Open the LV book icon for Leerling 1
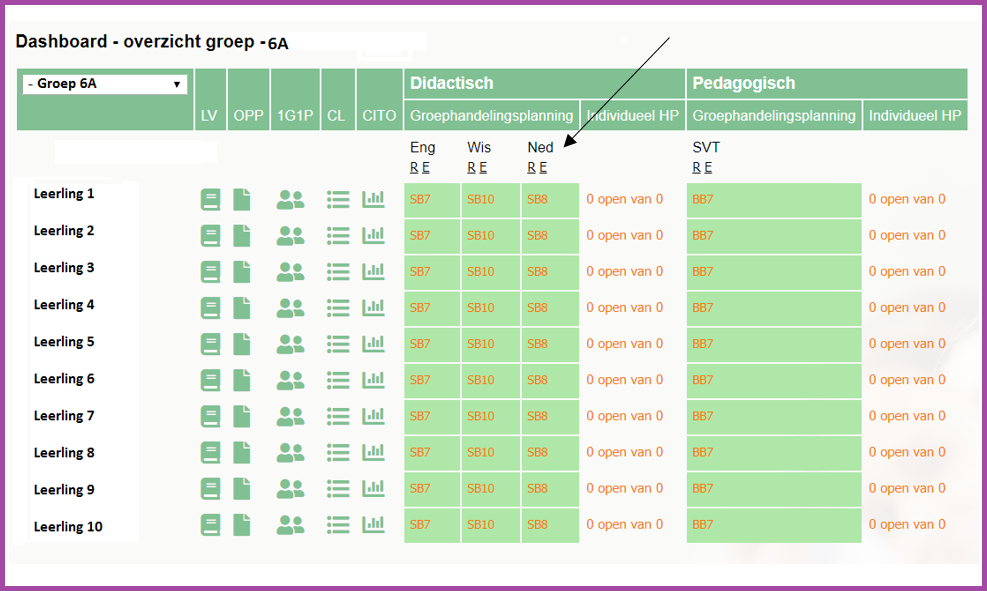This screenshot has width=987, height=591. pyautogui.click(x=210, y=200)
